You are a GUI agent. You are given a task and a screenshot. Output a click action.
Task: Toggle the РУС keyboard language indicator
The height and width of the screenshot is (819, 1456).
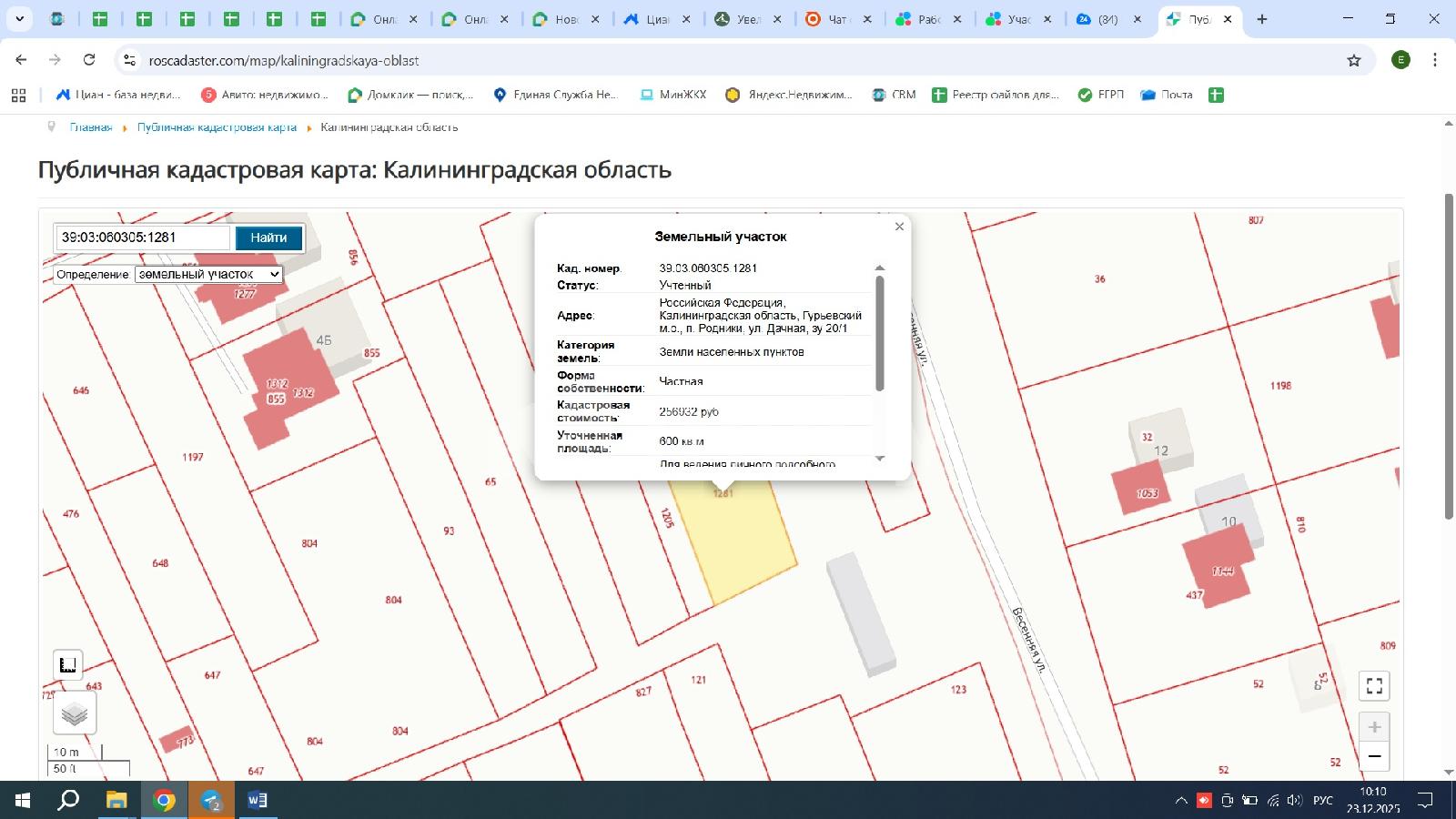1323,801
